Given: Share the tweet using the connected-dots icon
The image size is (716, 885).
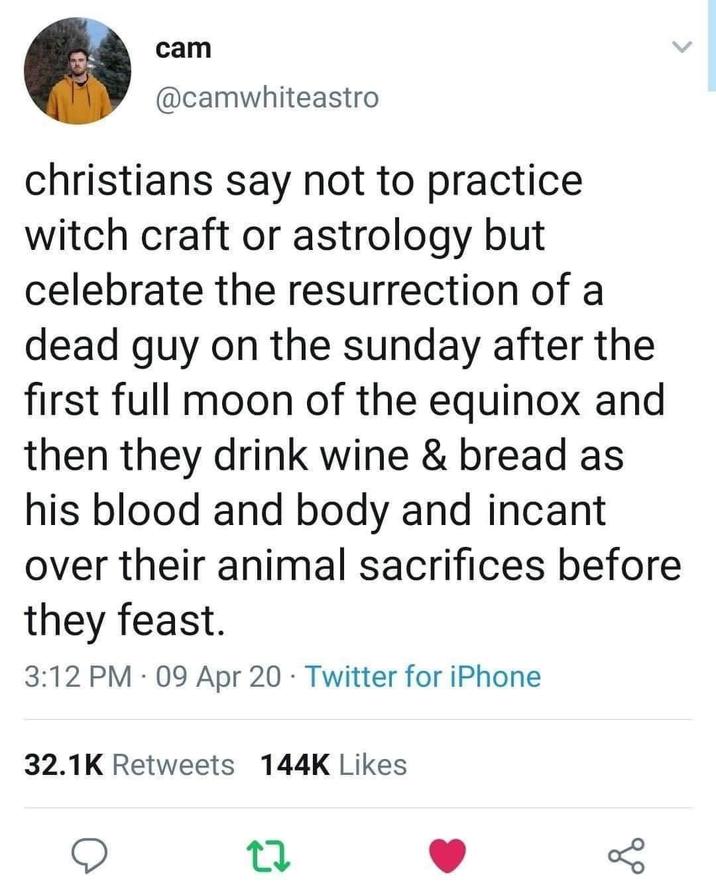Looking at the screenshot, I should click(x=626, y=853).
